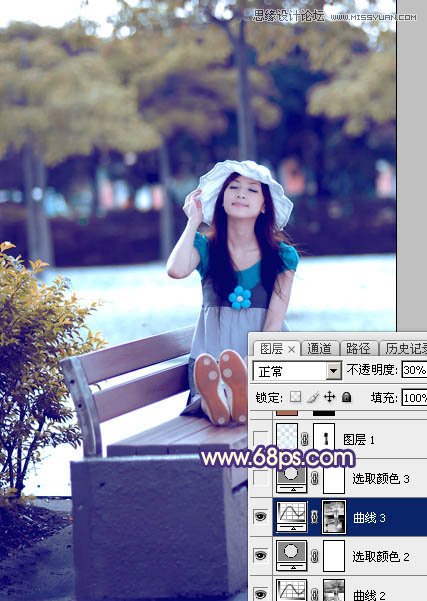Click the 选取颜色 3 adjustment icon
Screen dimensions: 427x601
click(292, 479)
